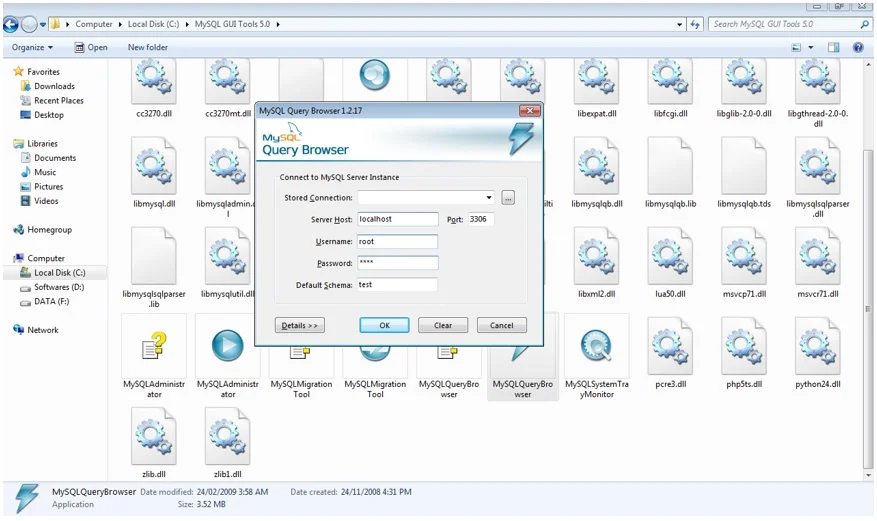This screenshot has height=521, width=877.
Task: Click the Default Schema input field
Action: [x=398, y=285]
